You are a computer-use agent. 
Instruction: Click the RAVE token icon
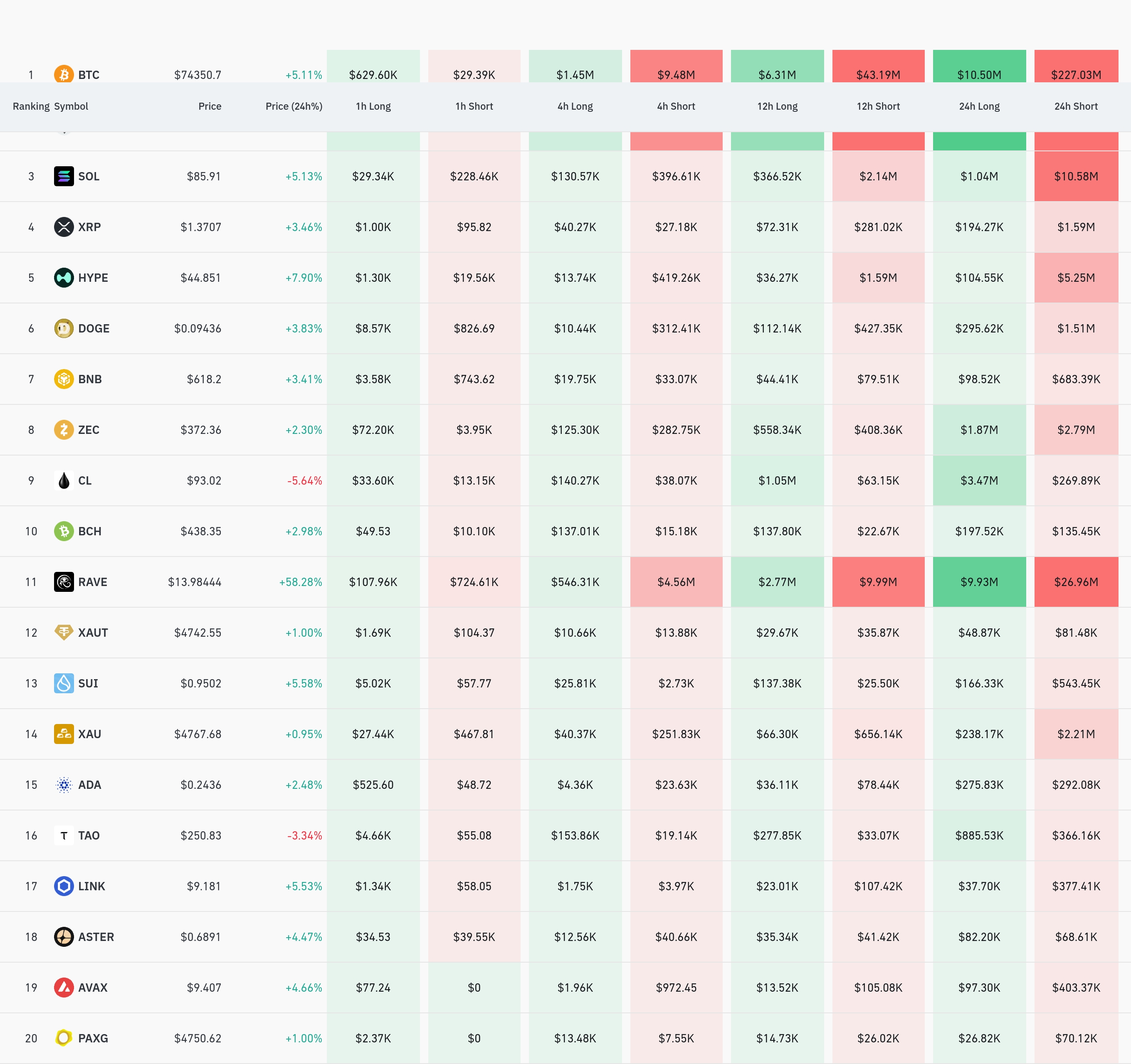pyautogui.click(x=64, y=582)
